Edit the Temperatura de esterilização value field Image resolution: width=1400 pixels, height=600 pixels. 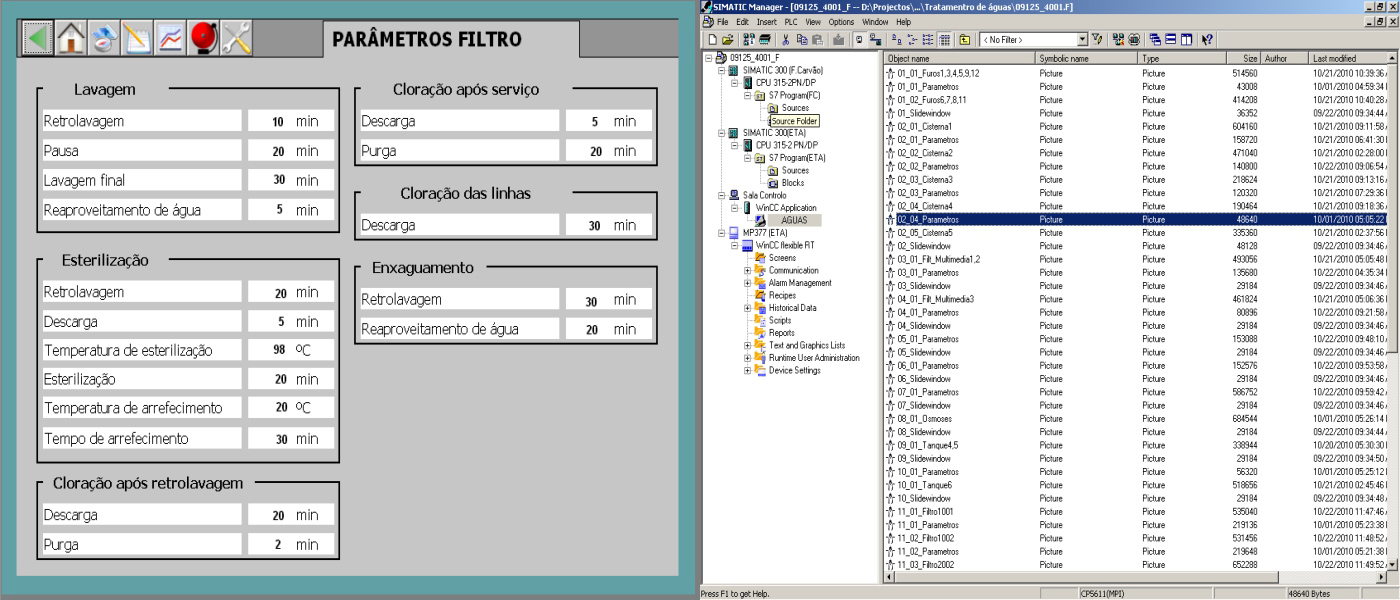pos(291,351)
